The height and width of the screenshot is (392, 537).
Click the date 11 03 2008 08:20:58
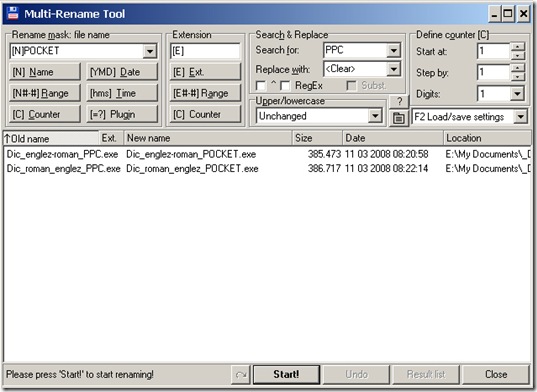[x=386, y=154]
